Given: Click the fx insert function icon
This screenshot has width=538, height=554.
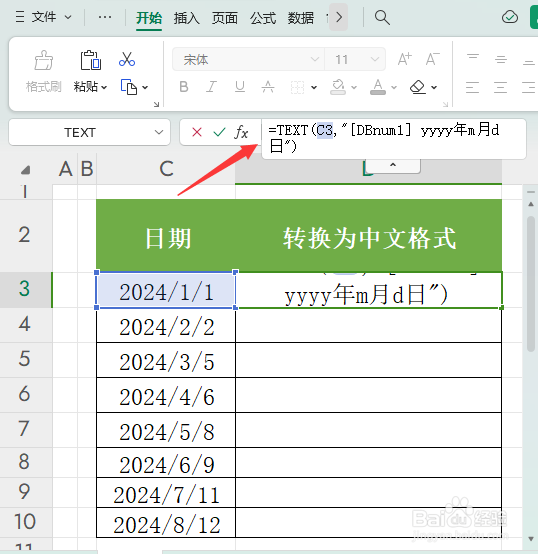Looking at the screenshot, I should (241, 132).
